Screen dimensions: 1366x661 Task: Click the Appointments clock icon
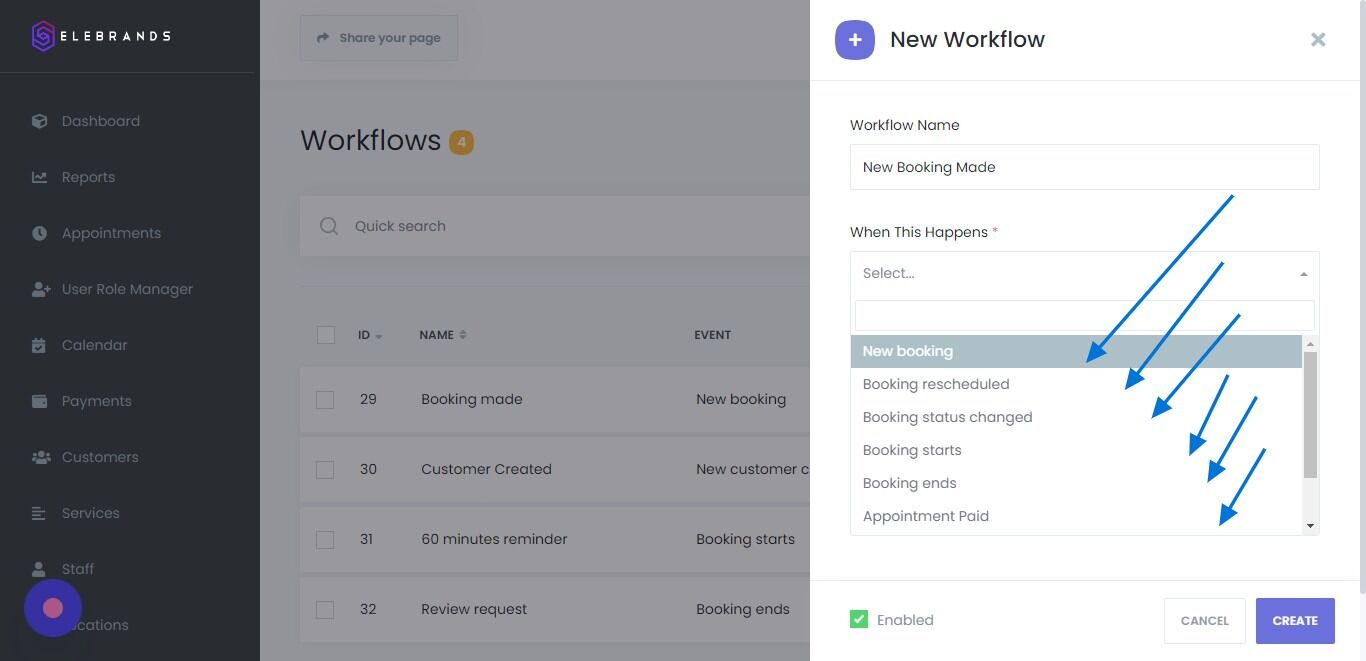pyautogui.click(x=40, y=233)
